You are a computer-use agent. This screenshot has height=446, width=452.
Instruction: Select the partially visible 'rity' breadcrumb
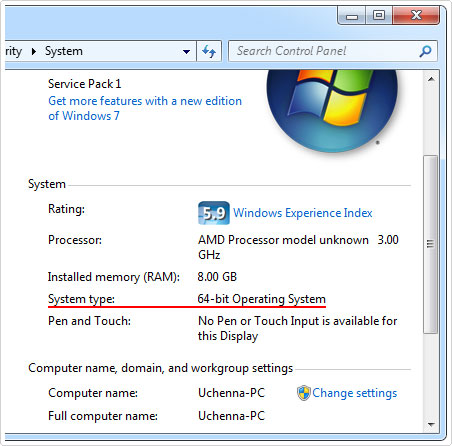(14, 51)
